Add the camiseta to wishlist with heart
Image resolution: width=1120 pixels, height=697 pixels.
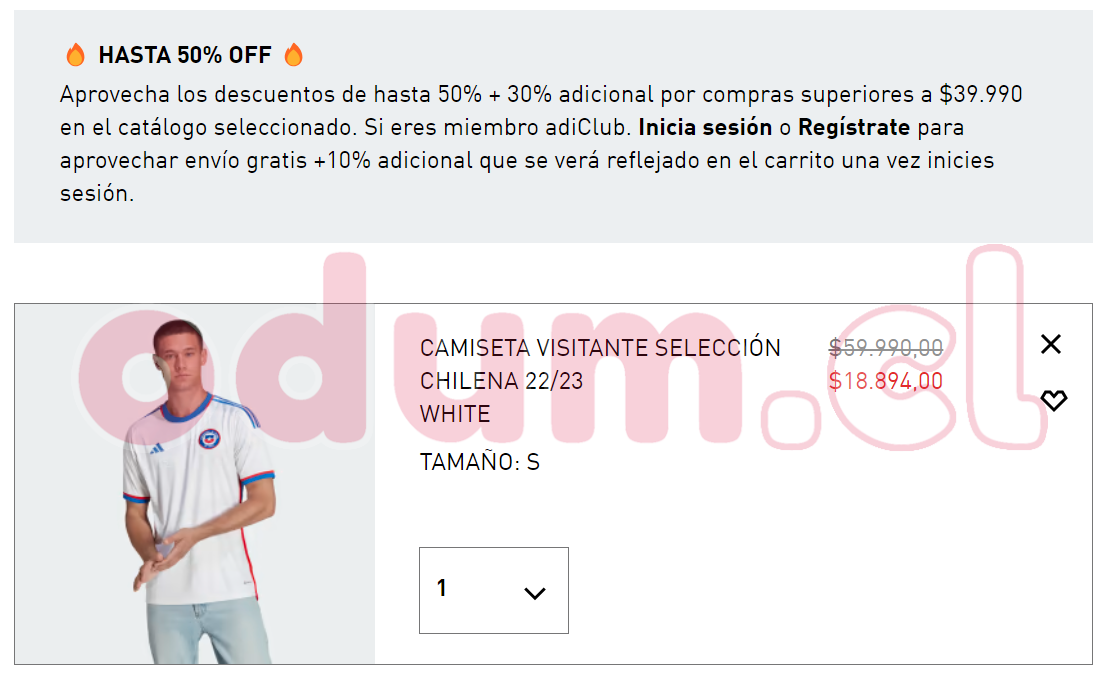click(x=1054, y=400)
